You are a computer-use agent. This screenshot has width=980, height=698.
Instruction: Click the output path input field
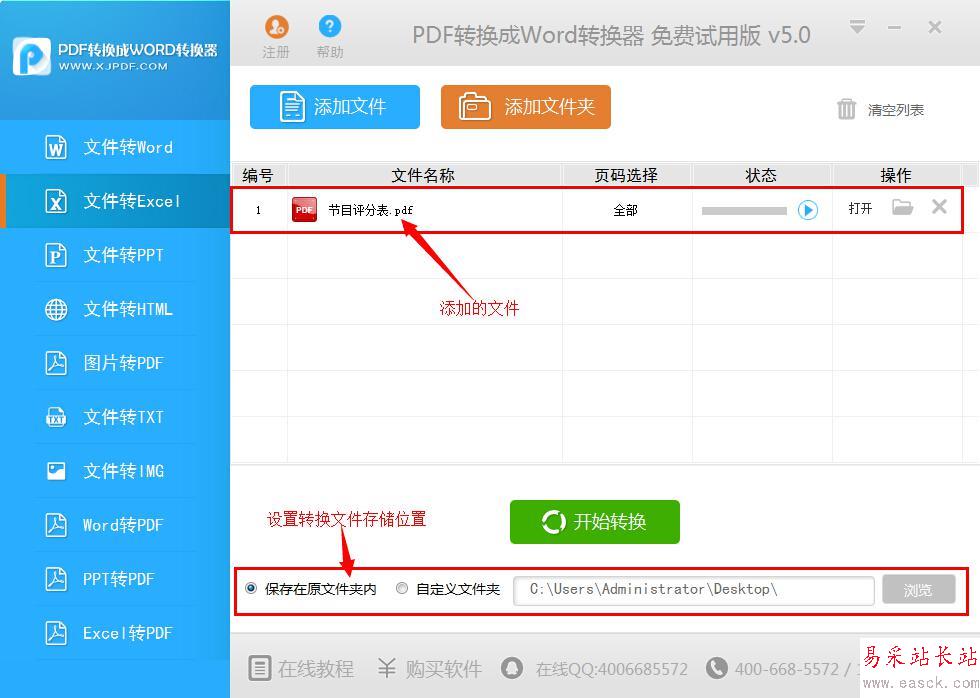coord(694,590)
